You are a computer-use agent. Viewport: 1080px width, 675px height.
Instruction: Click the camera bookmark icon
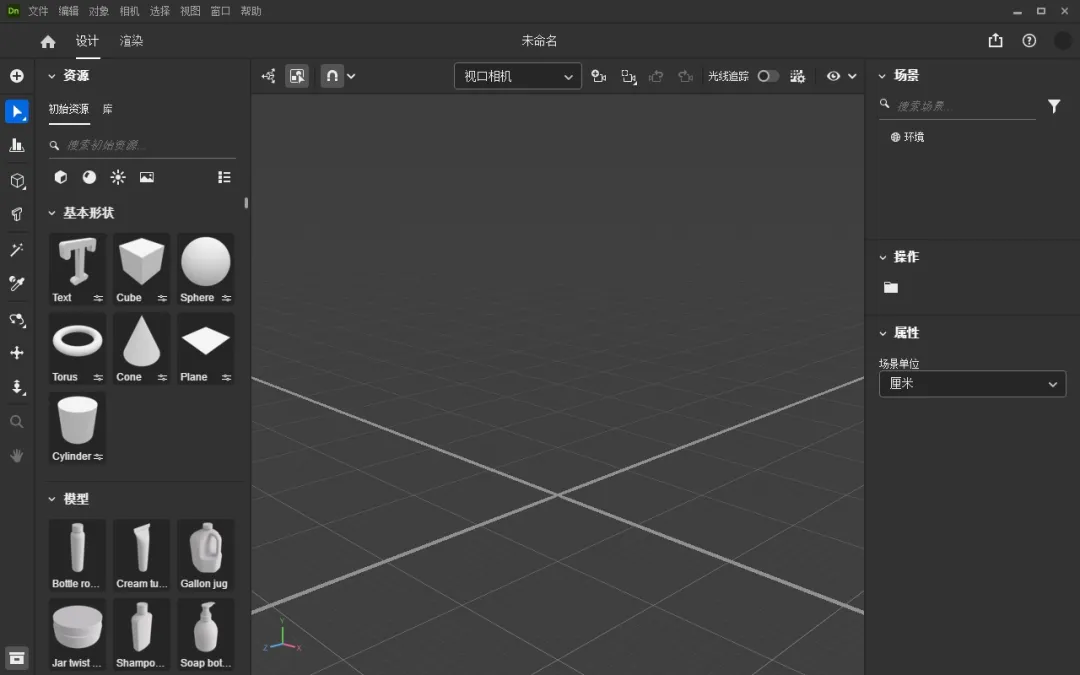599,76
